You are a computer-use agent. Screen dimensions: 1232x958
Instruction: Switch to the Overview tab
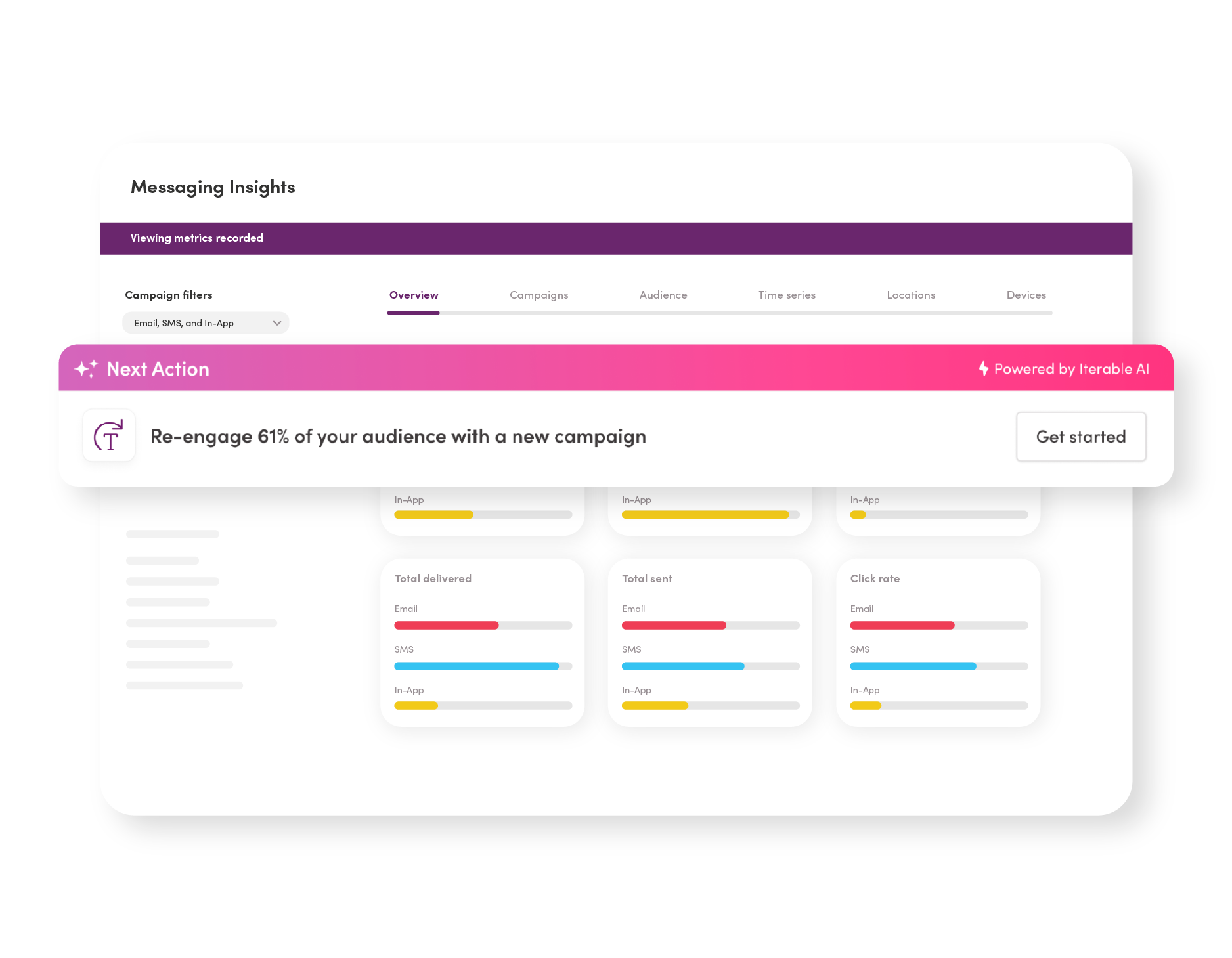[414, 295]
